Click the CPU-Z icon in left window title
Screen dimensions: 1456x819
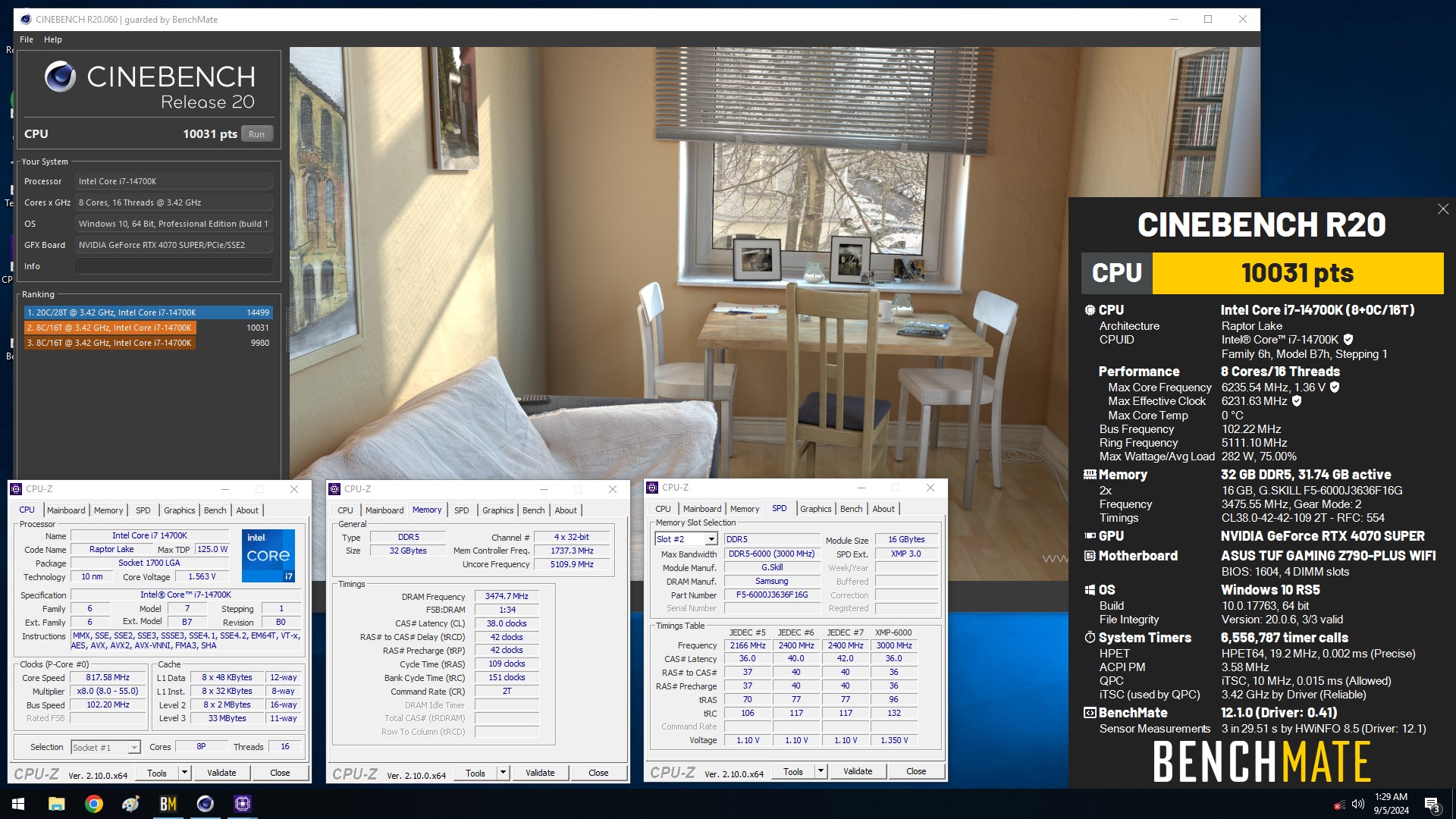point(17,489)
